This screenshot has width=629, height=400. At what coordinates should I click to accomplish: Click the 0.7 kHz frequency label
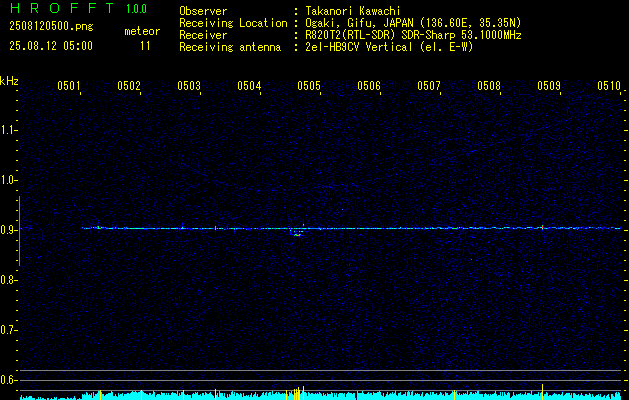(8, 330)
